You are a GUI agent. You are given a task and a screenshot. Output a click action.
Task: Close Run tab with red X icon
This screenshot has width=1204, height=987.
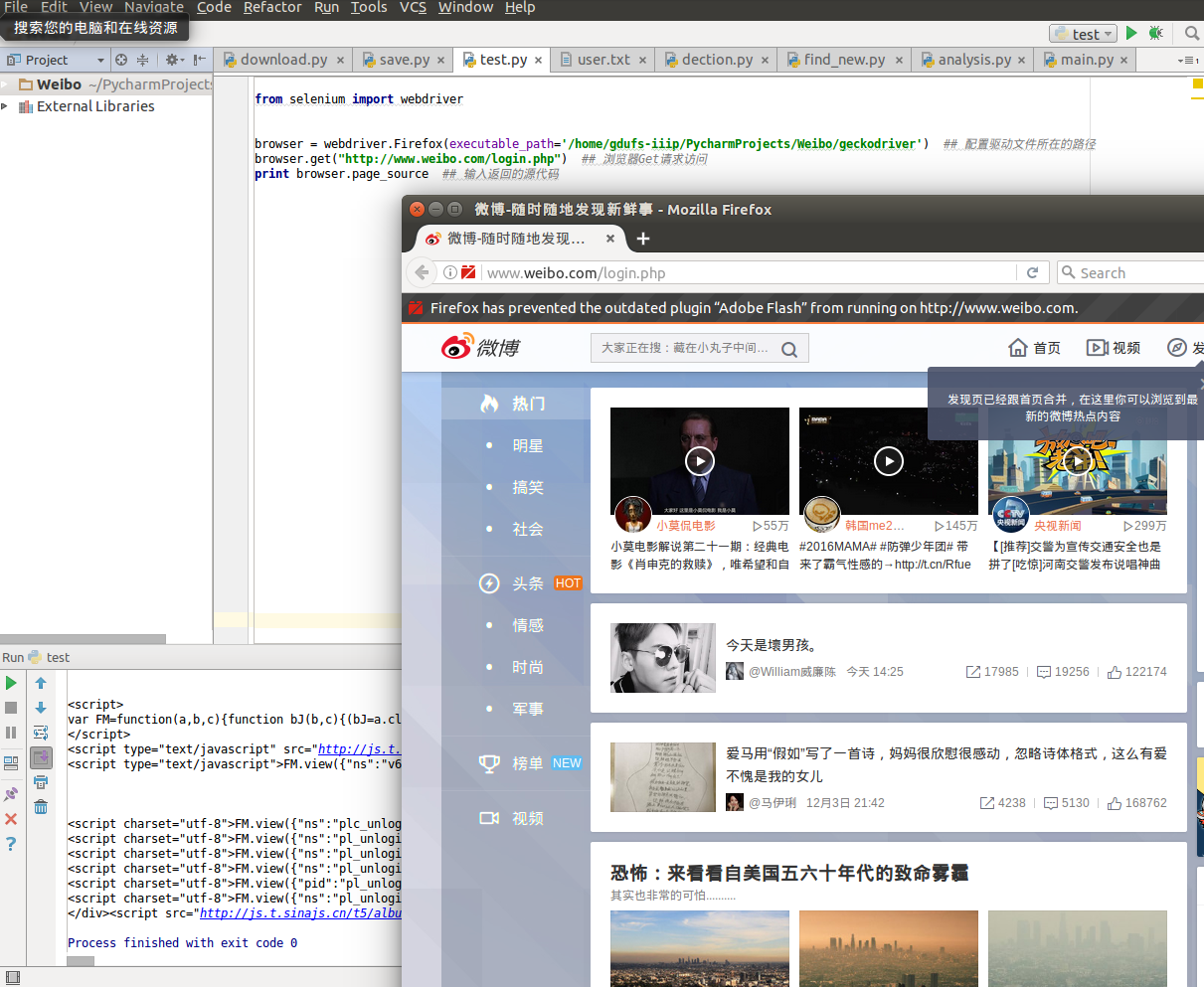(11, 819)
